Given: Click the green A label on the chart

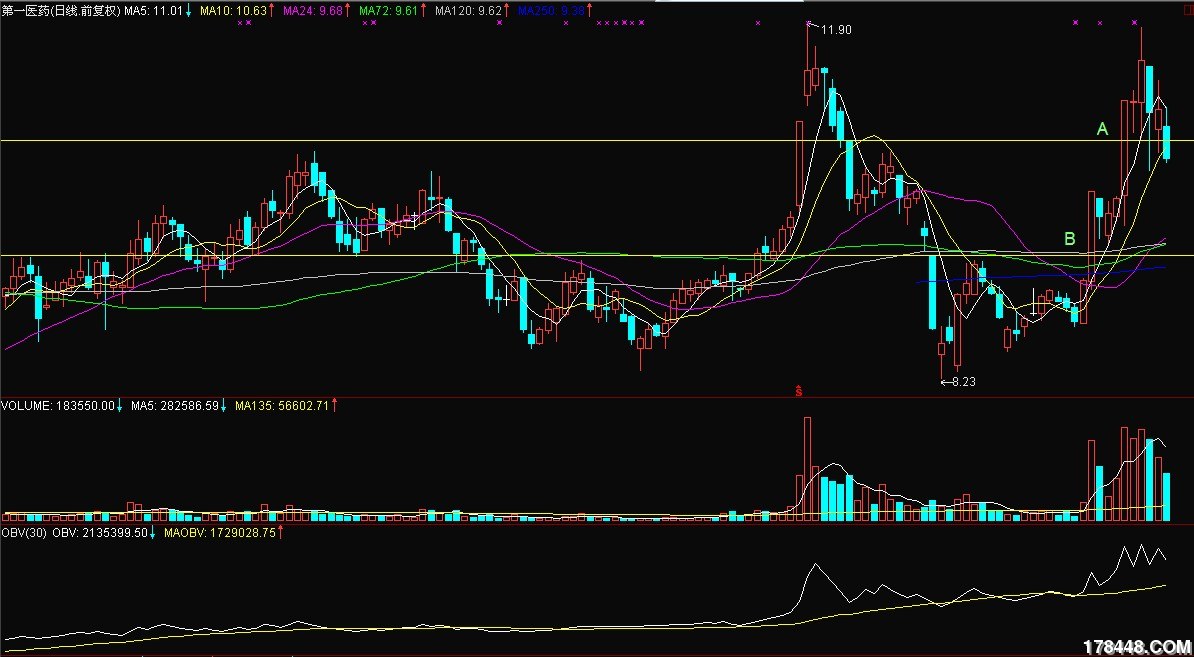Looking at the screenshot, I should click(x=1102, y=129).
